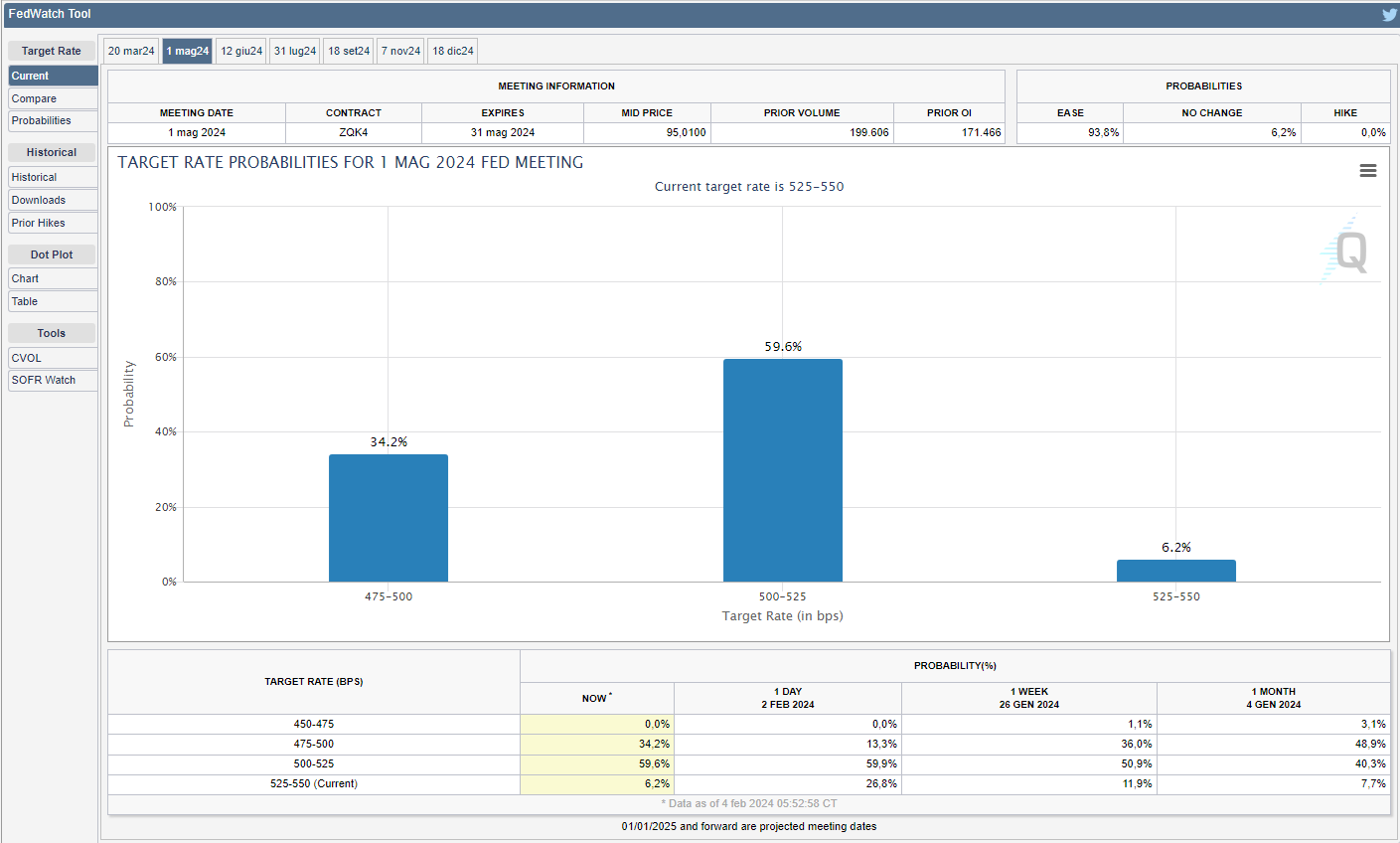Go to the 7 nov24 tab
Viewport: 1400px width, 843px height.
[x=401, y=51]
